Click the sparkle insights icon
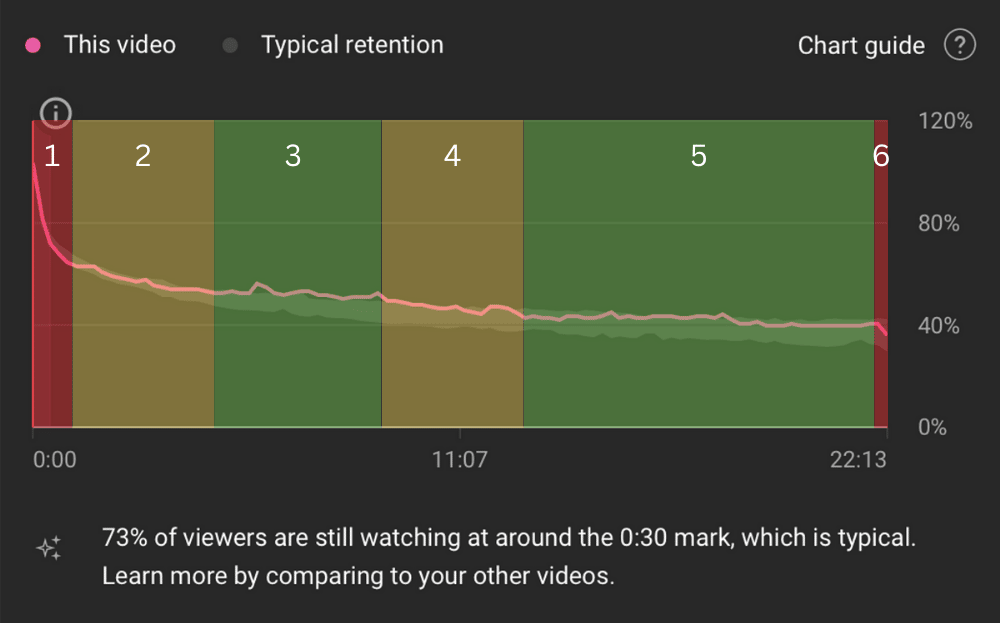 point(49,548)
